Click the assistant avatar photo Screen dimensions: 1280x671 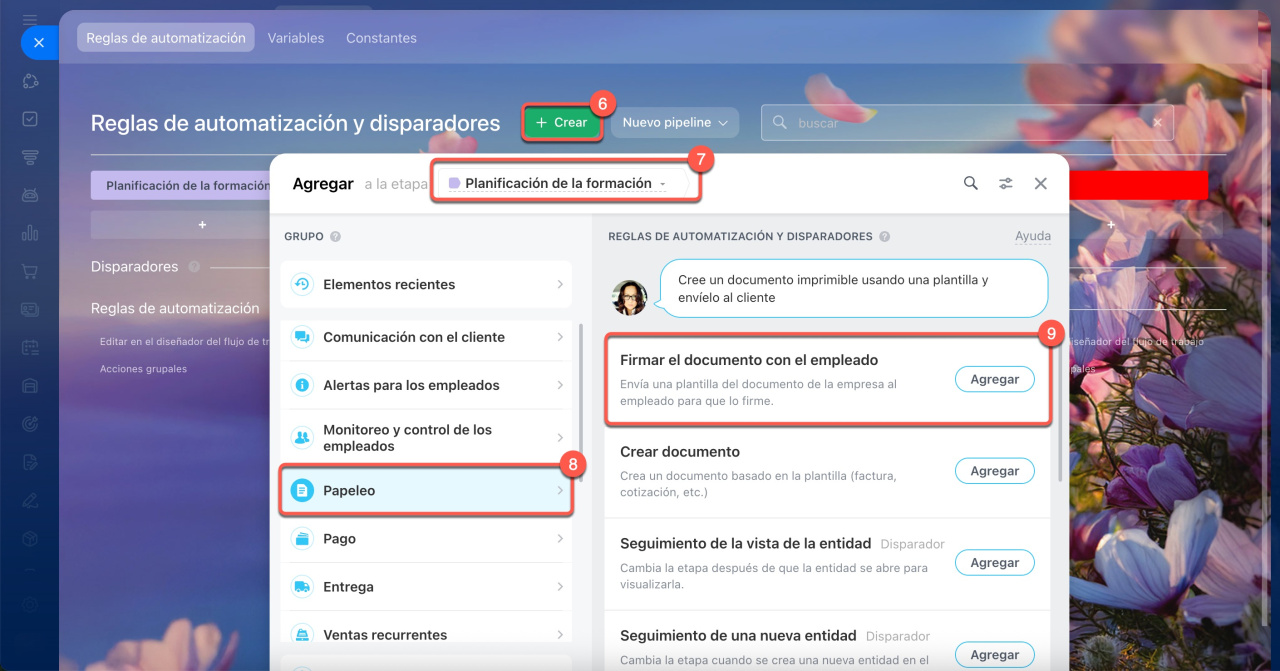tap(630, 297)
